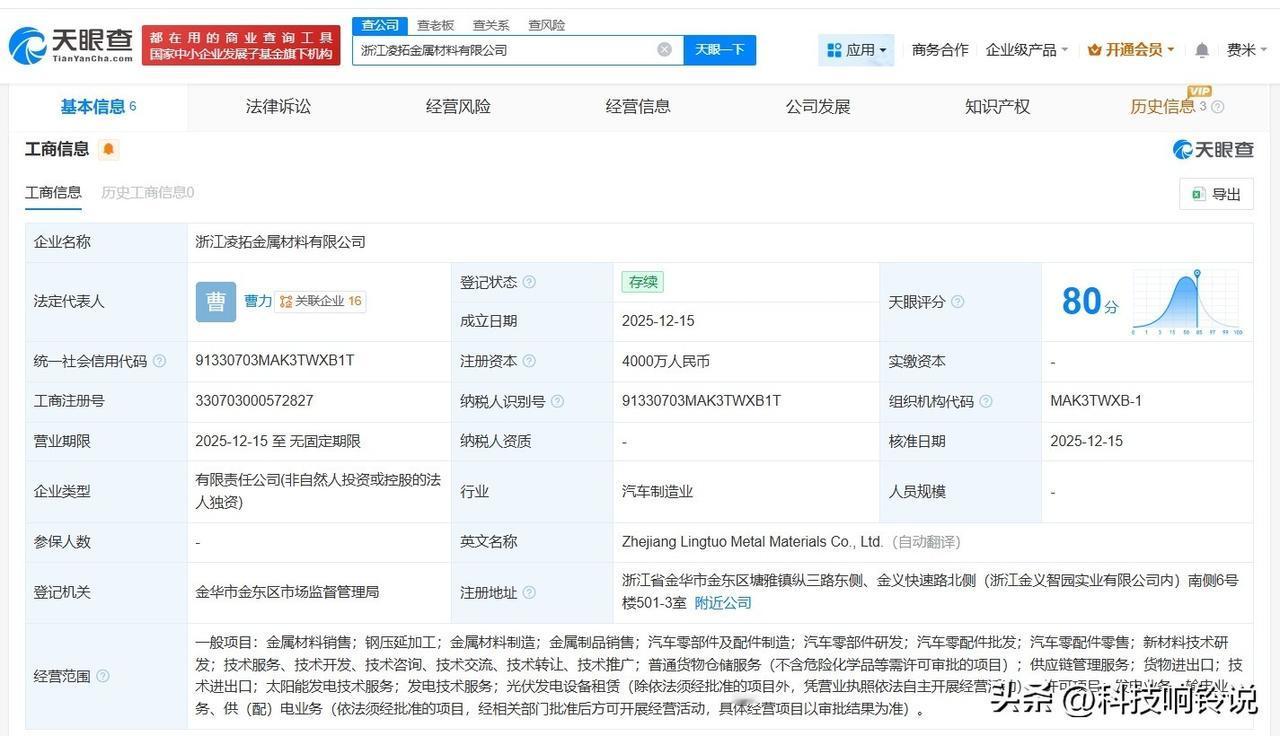Viewport: 1280px width, 736px height.
Task: Click the 天眼一下 search button
Action: 720,49
